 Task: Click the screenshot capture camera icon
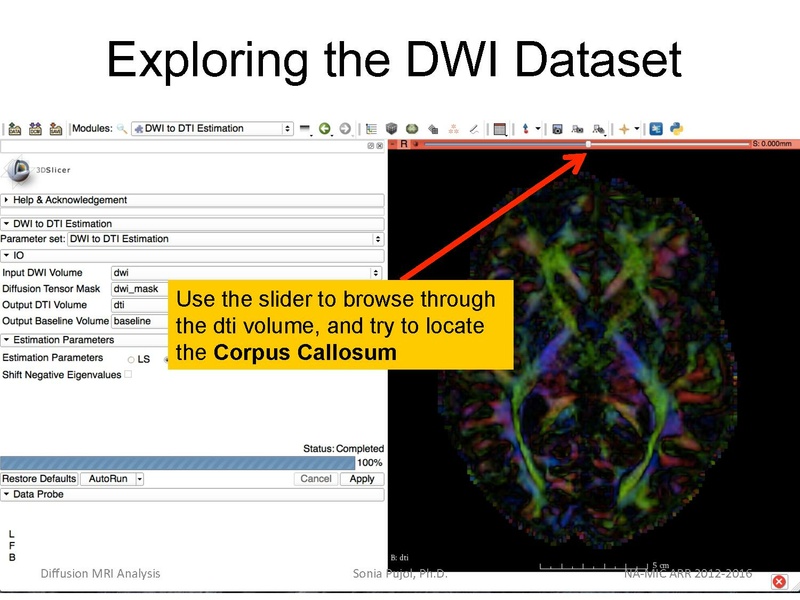pyautogui.click(x=558, y=129)
